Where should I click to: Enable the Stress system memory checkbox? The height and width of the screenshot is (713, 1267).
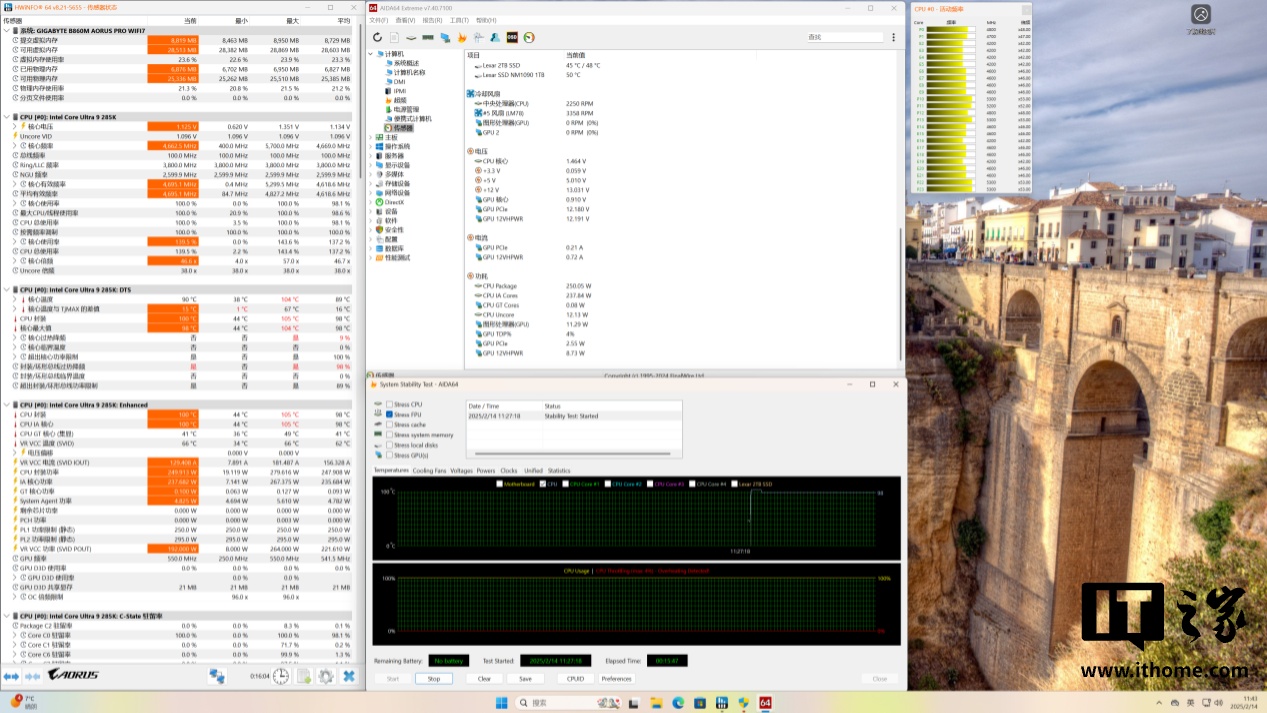point(390,435)
